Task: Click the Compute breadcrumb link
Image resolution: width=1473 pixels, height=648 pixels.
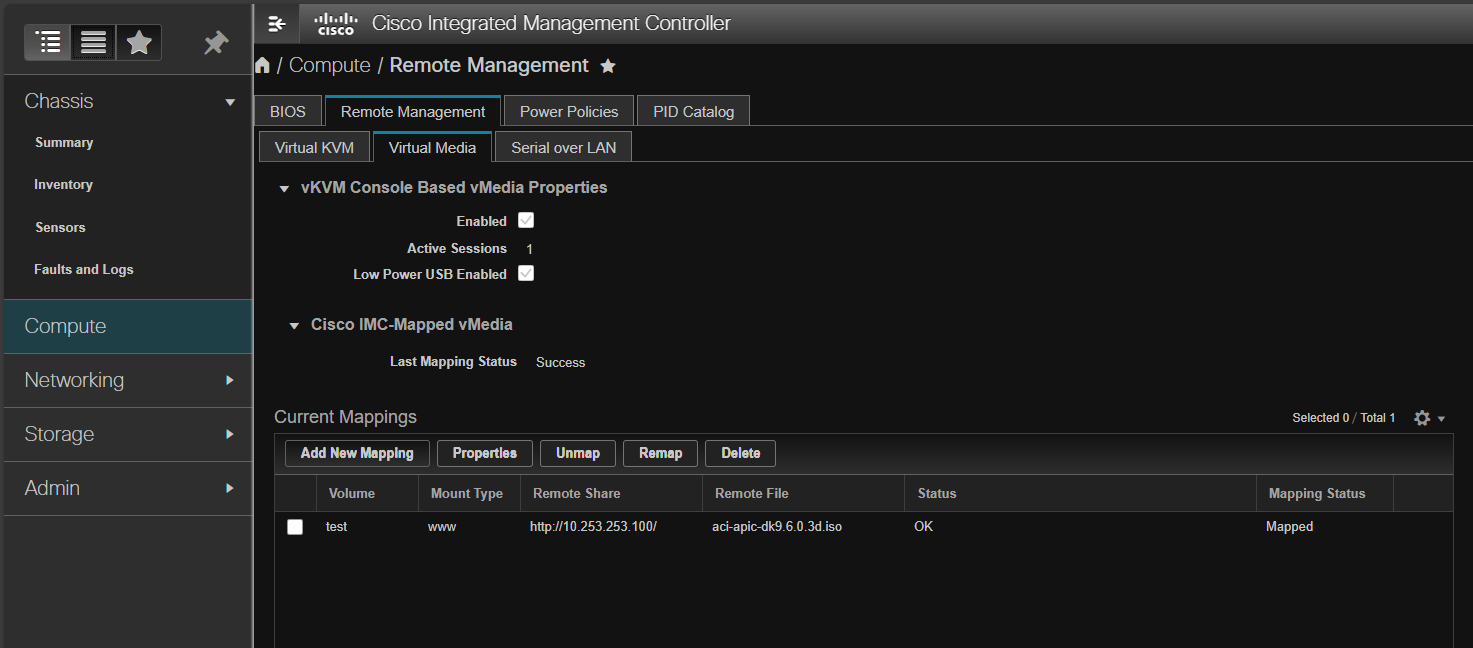Action: (x=330, y=66)
